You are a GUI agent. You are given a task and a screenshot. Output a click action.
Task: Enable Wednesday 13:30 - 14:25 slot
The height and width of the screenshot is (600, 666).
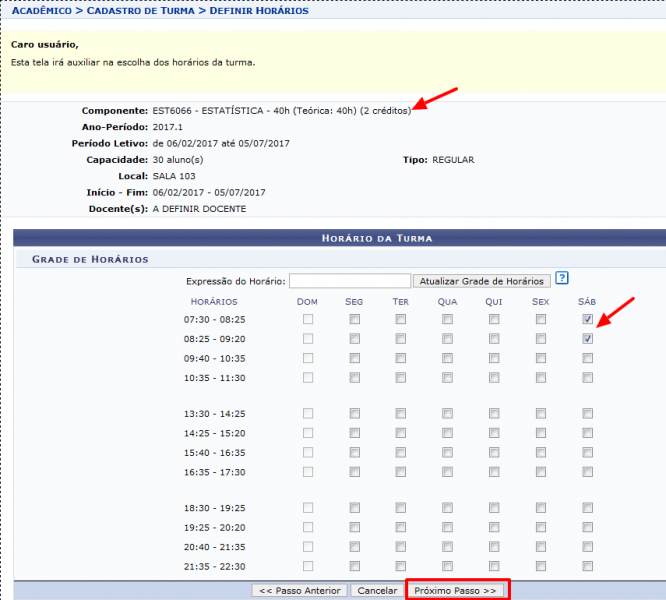click(x=447, y=414)
